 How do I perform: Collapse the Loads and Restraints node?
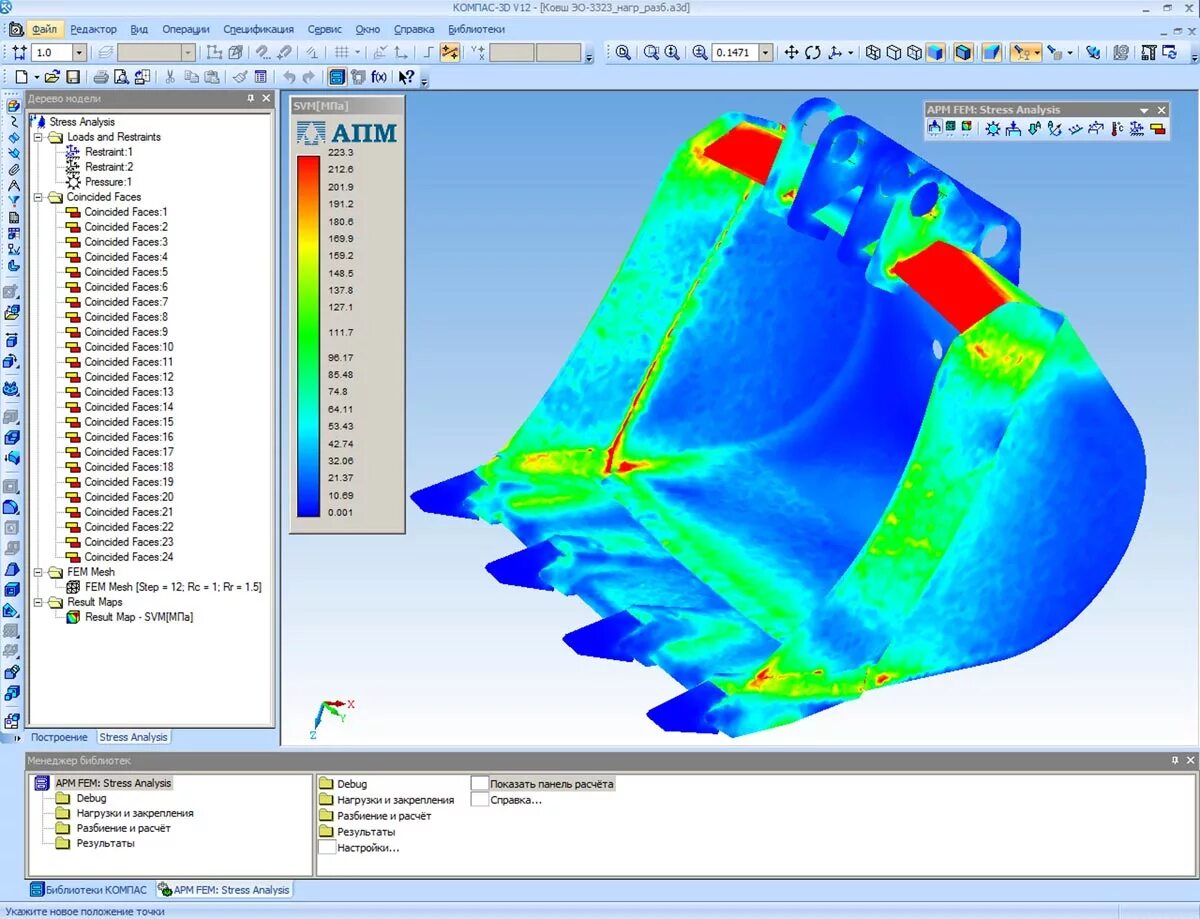pos(39,137)
